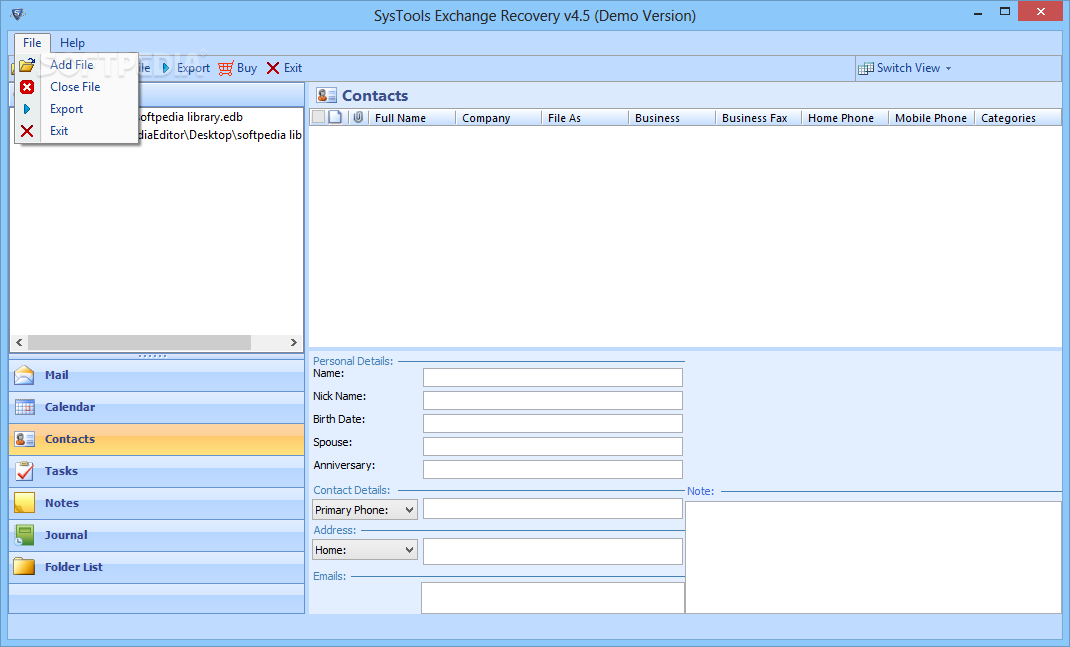The width and height of the screenshot is (1070, 647).
Task: Click the Export toolbar button label
Action: (x=193, y=68)
